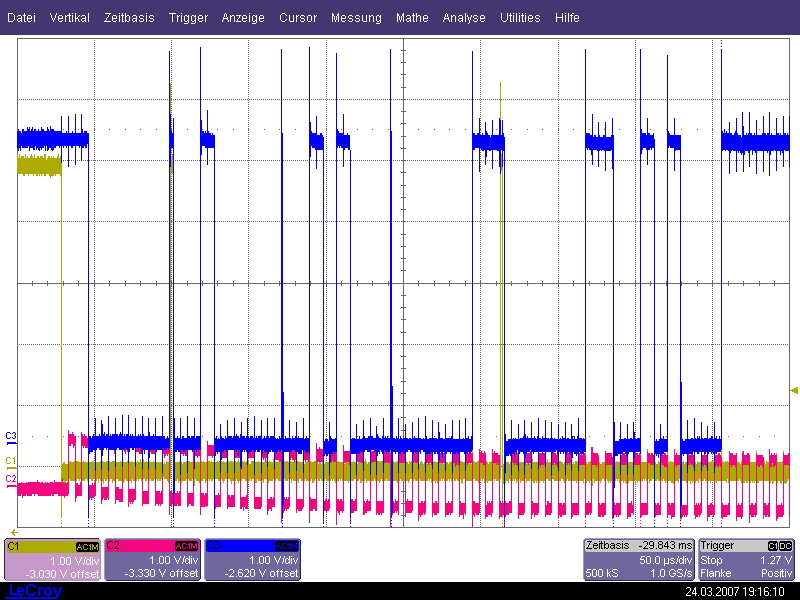Click the -29.843 ms delay value

pos(665,545)
